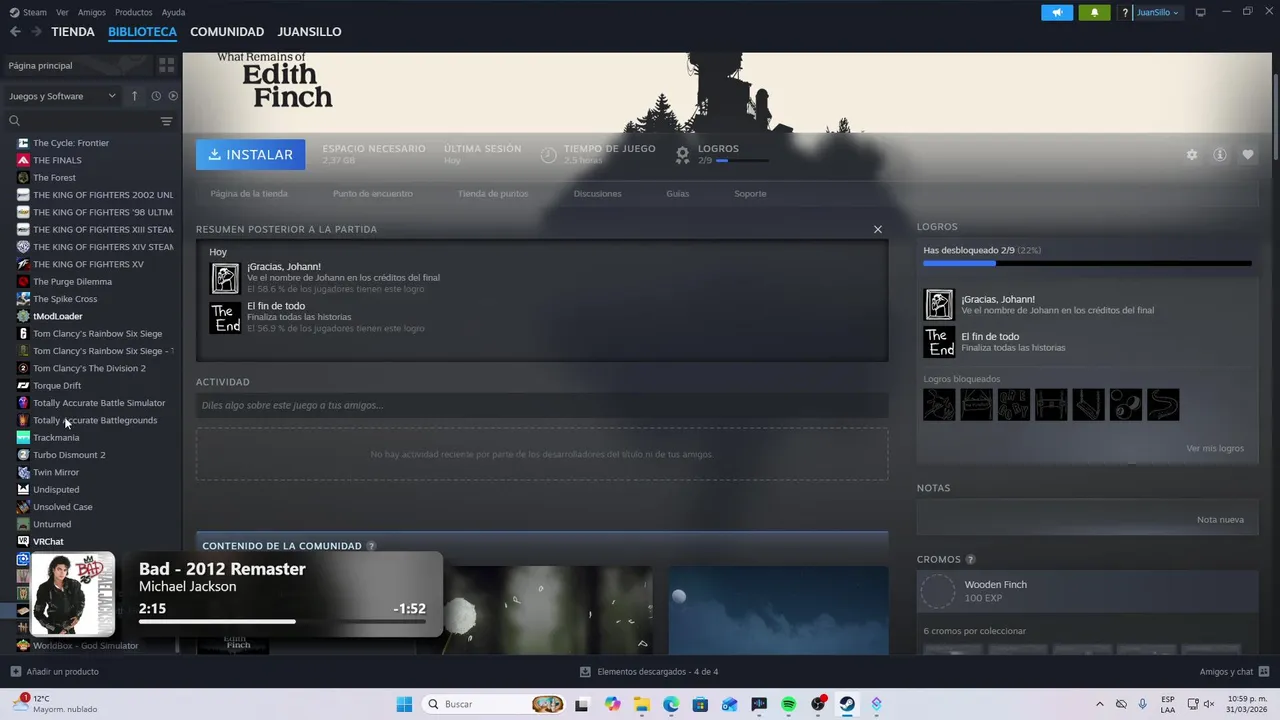Click the blue INSTALAR button
The height and width of the screenshot is (720, 1280).
pyautogui.click(x=250, y=155)
